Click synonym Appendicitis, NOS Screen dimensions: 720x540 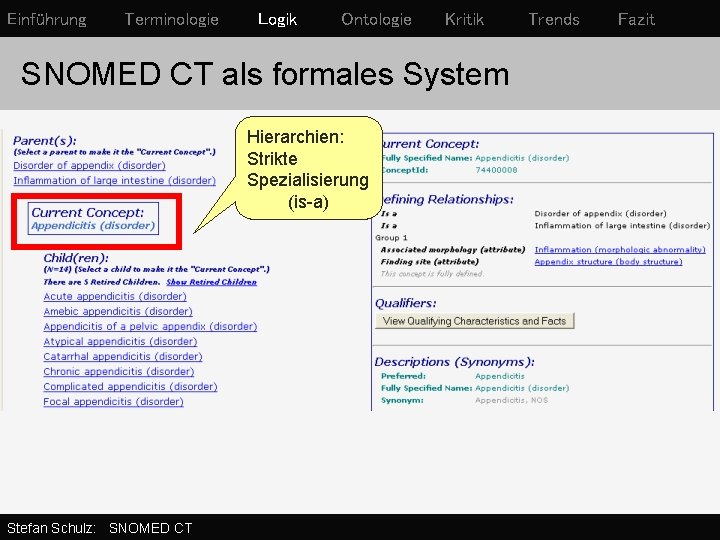point(512,400)
